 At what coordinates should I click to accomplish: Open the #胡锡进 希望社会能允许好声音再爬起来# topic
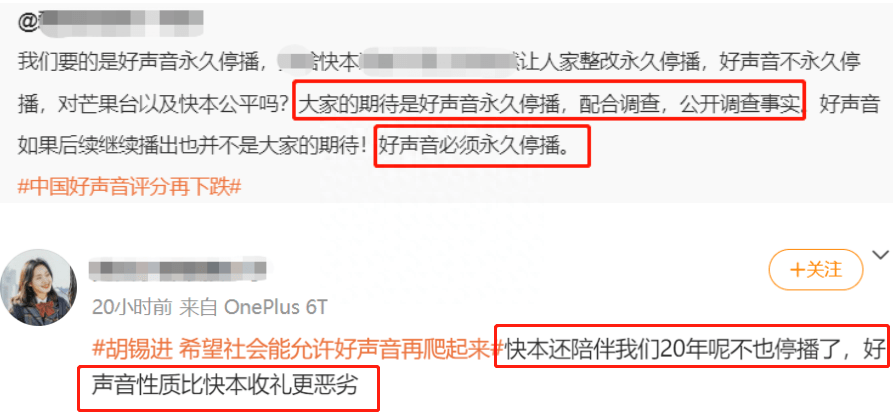298,349
